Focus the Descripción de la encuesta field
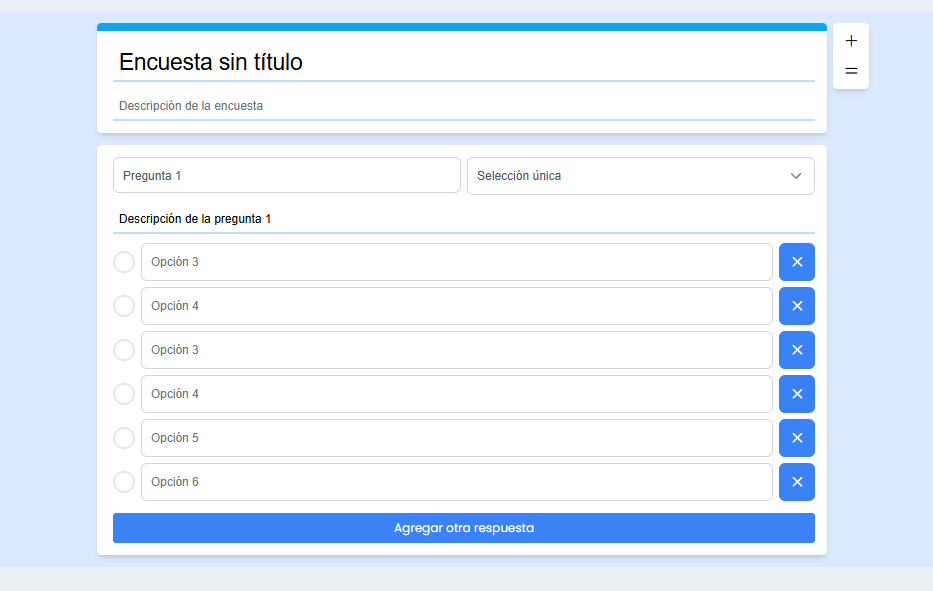The height and width of the screenshot is (591, 933). click(463, 106)
